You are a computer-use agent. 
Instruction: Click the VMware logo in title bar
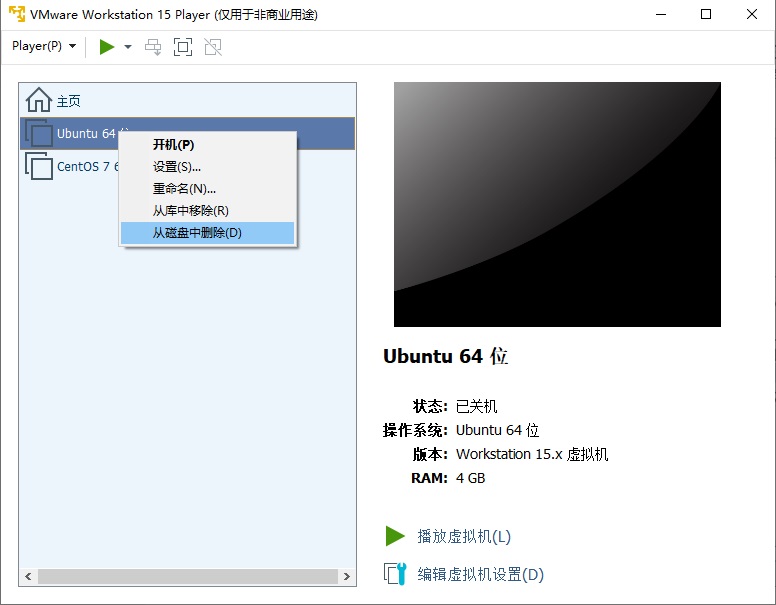coord(16,14)
